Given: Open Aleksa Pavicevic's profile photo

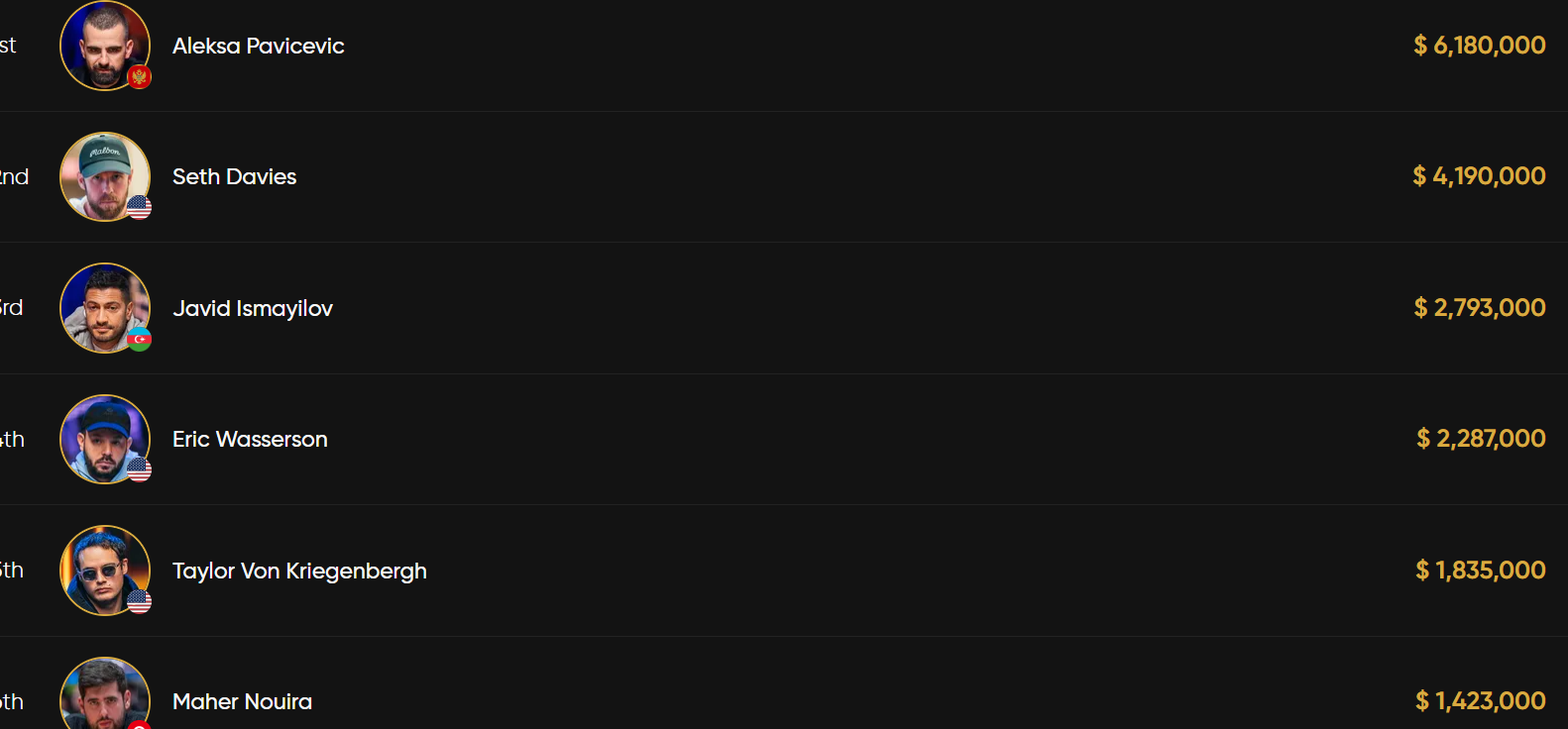Looking at the screenshot, I should (103, 45).
